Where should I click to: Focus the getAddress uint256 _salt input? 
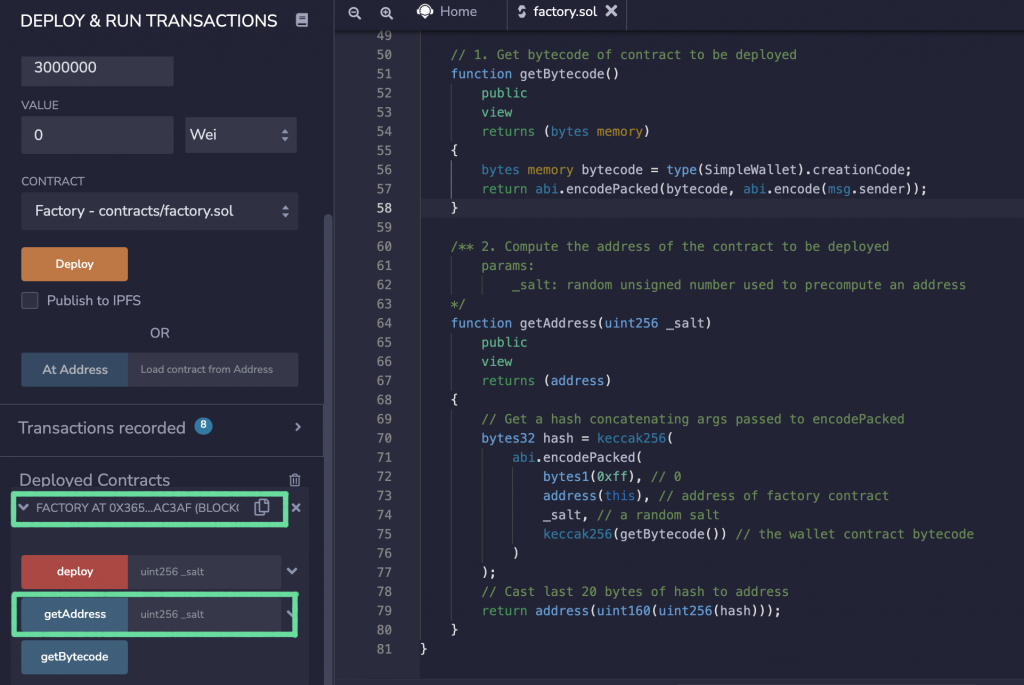[x=204, y=614]
